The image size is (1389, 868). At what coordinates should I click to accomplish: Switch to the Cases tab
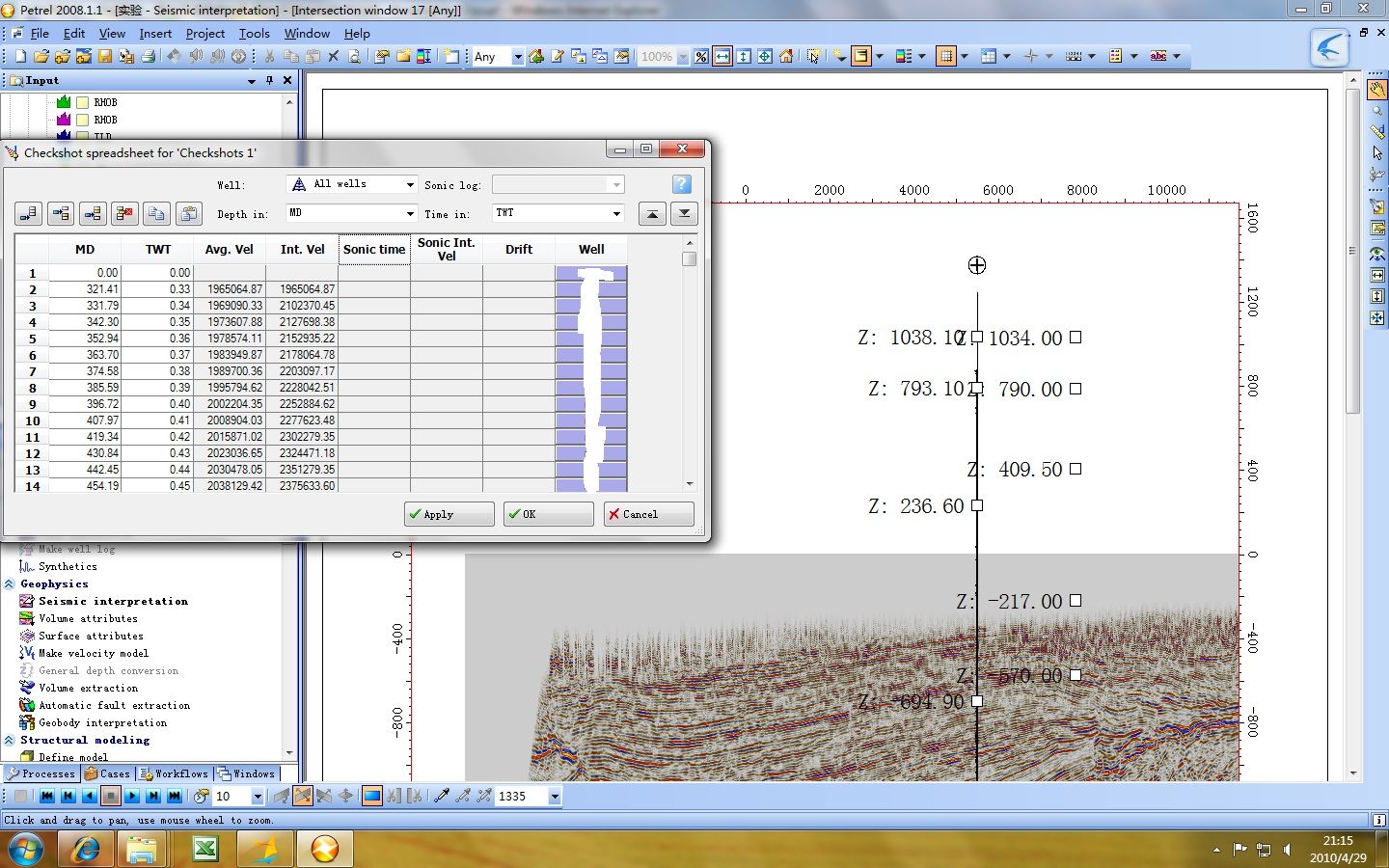pos(107,773)
